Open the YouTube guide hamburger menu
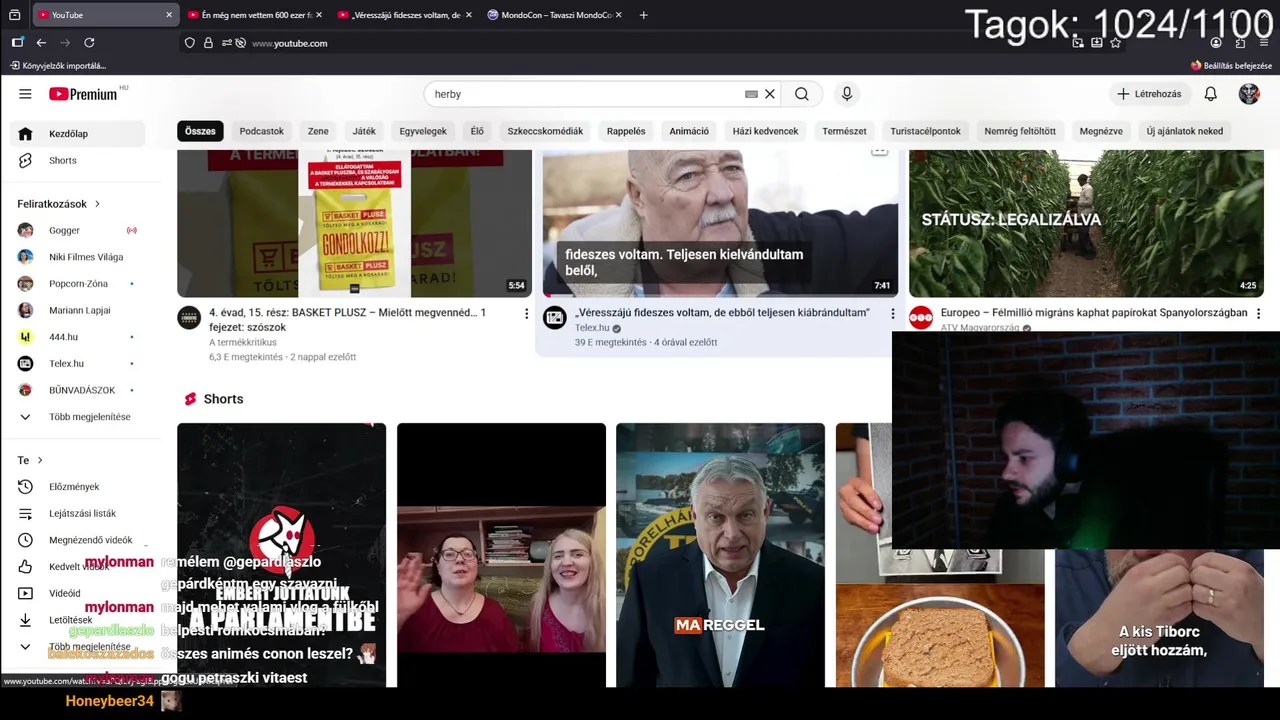Screen dimensions: 1280x720 [x=25, y=94]
